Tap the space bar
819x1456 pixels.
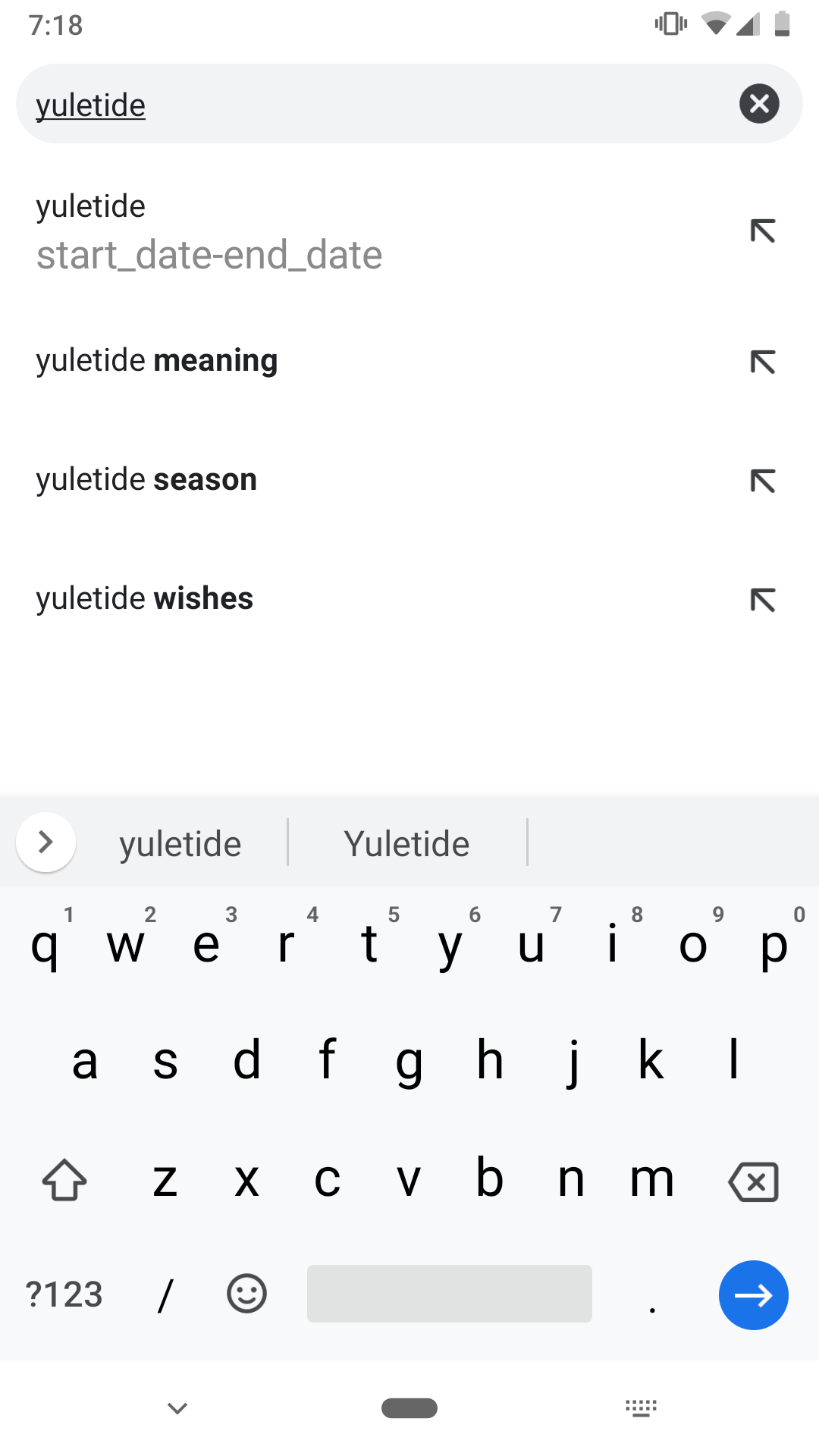point(449,1294)
